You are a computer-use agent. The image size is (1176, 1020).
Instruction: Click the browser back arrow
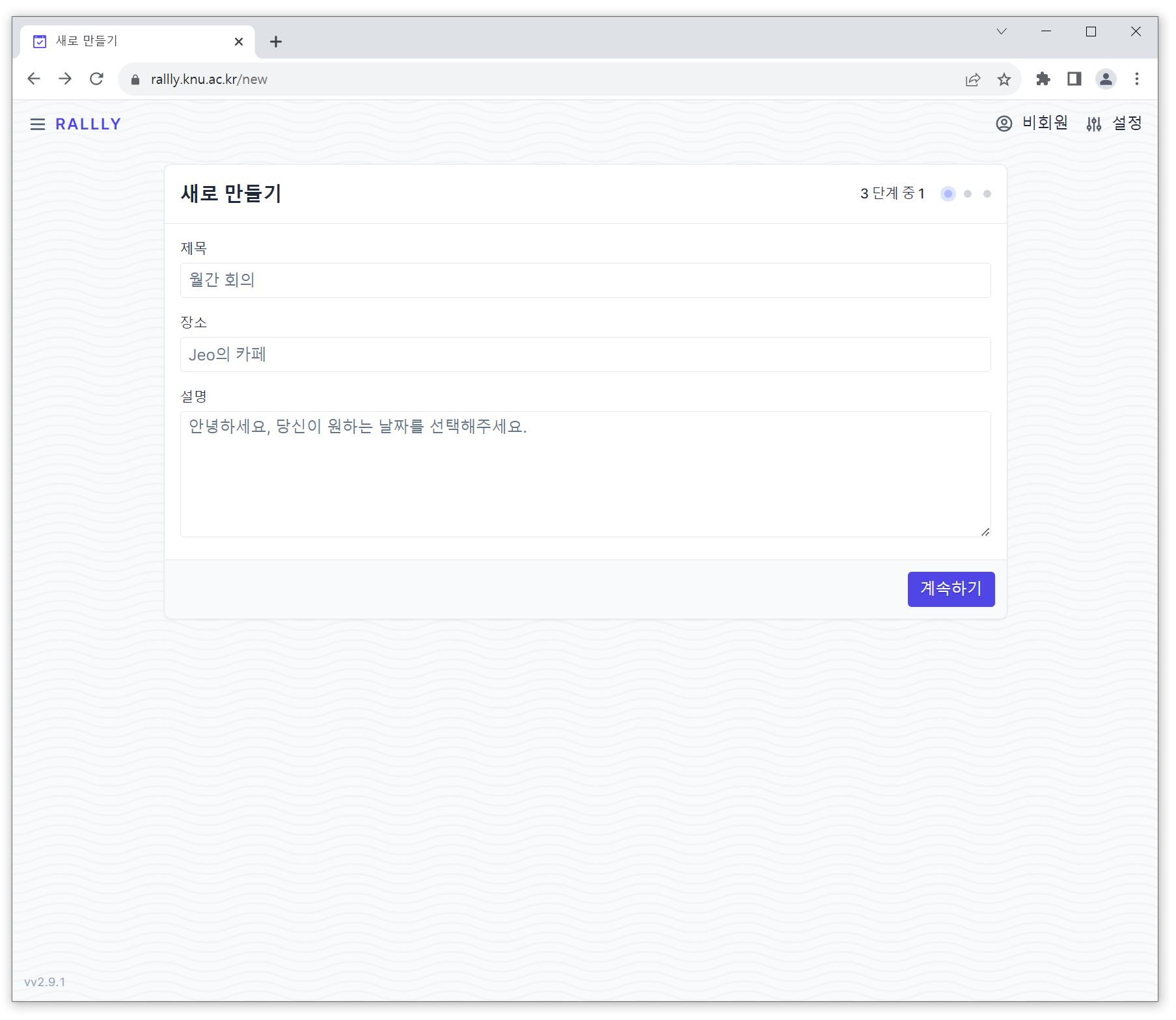click(x=34, y=79)
